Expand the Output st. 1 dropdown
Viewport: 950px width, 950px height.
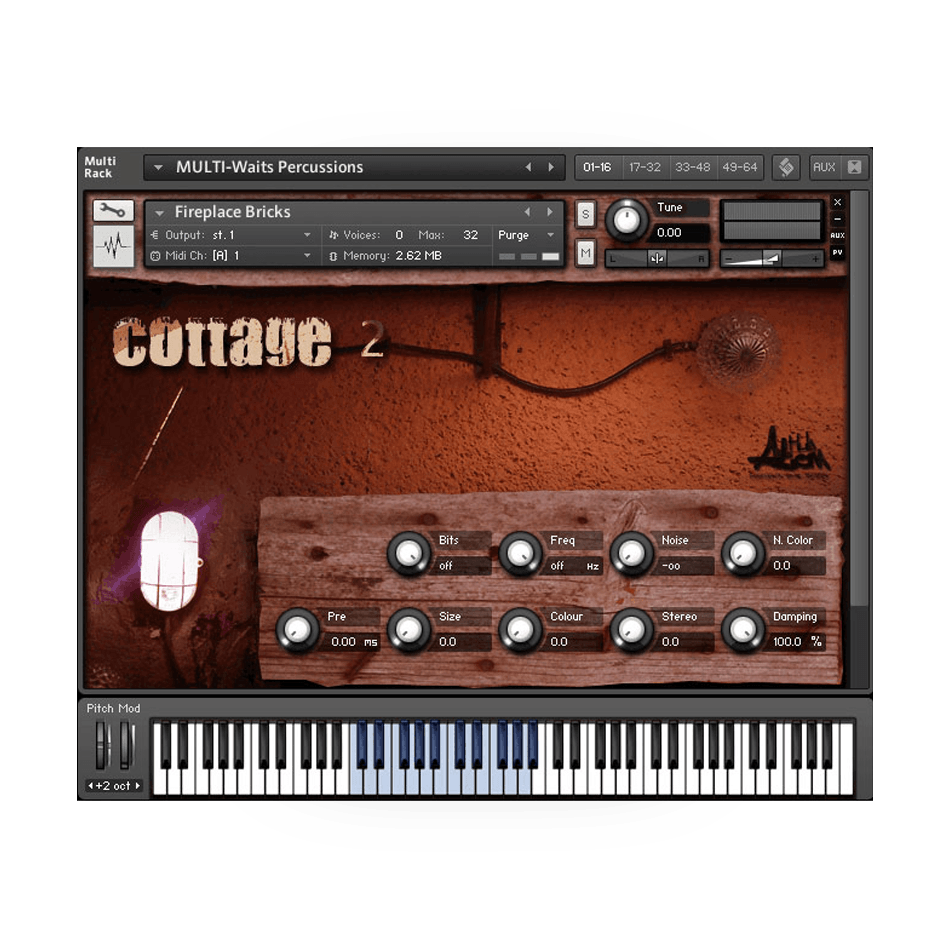pos(307,235)
